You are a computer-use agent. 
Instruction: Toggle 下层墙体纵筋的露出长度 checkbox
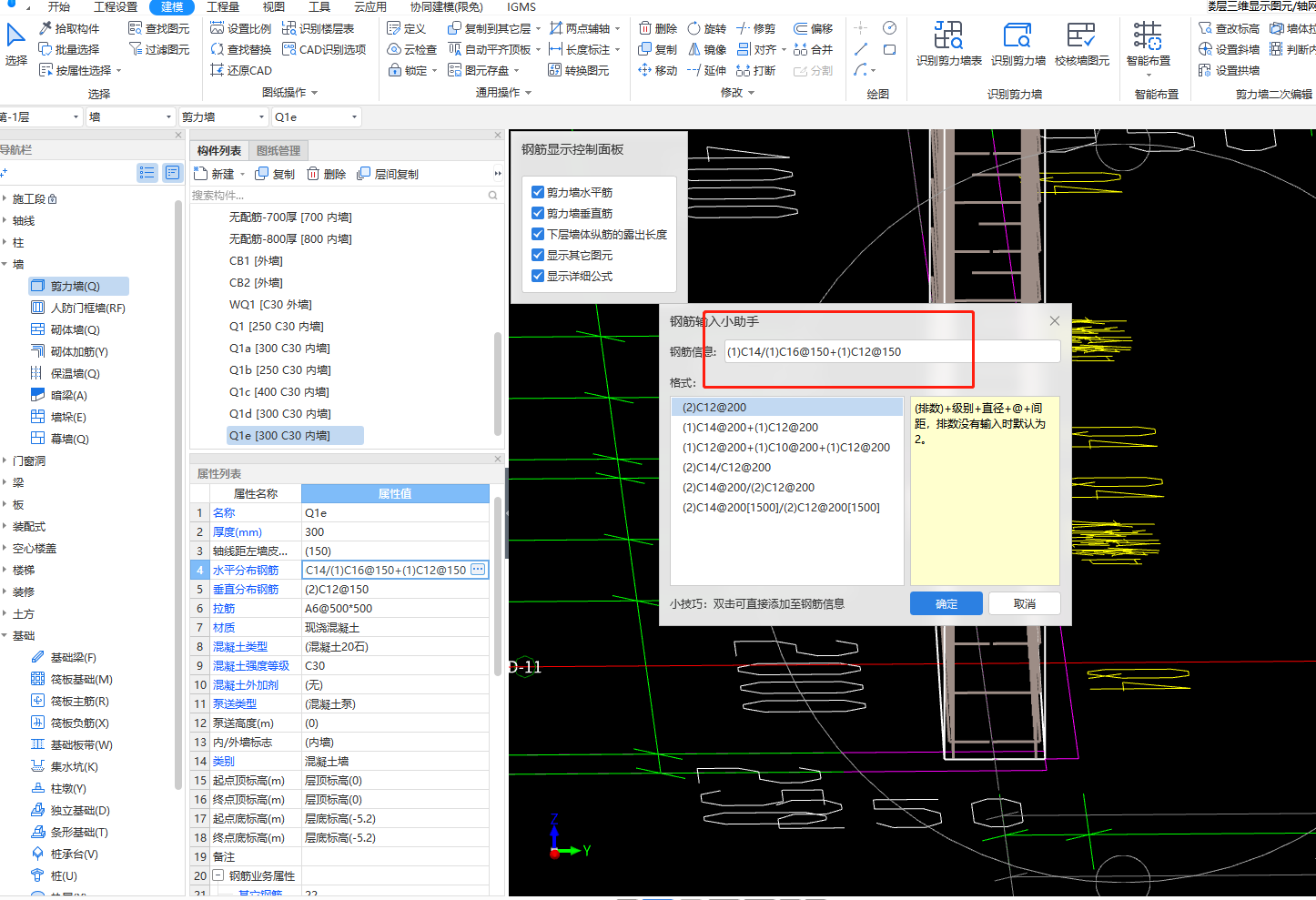538,234
